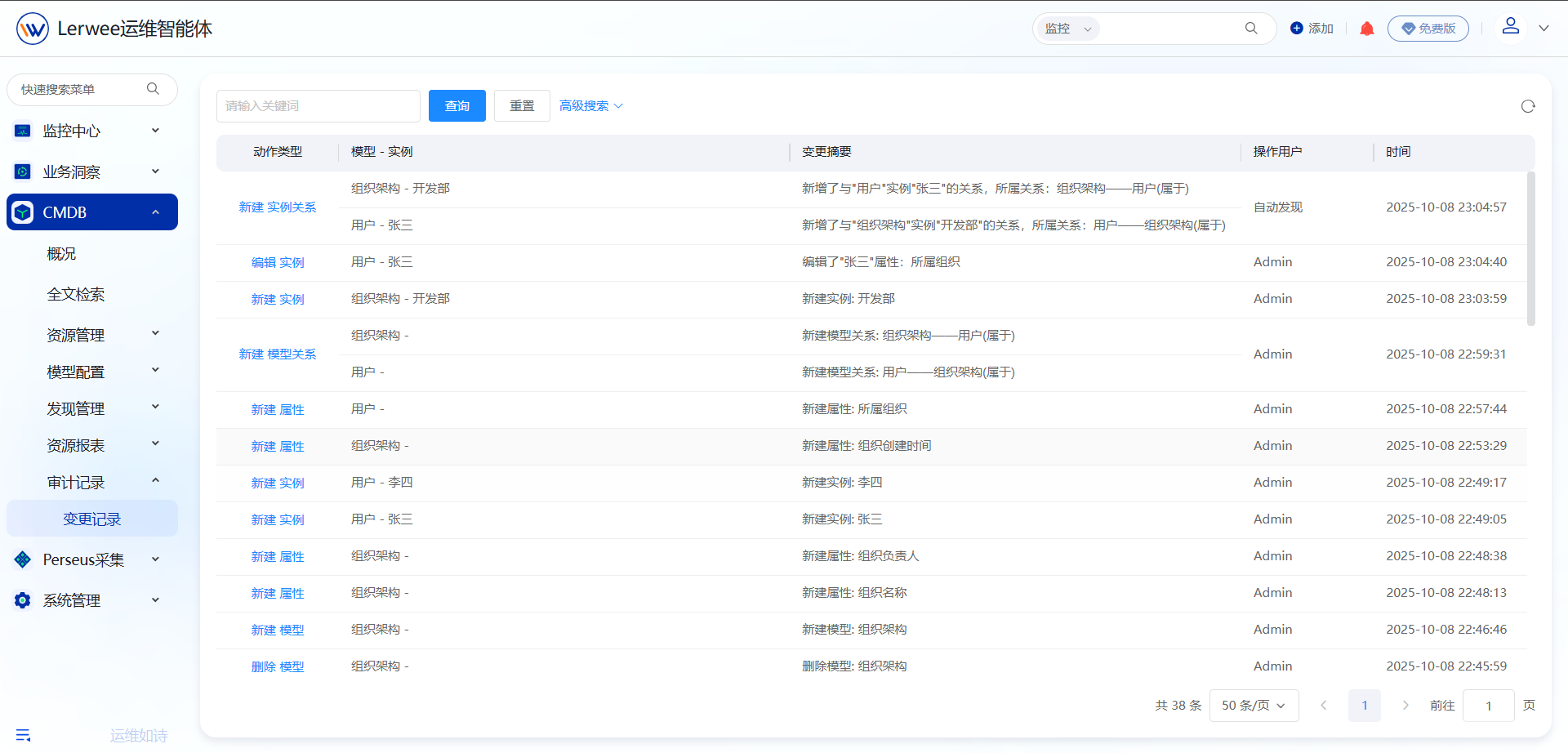The height and width of the screenshot is (753, 1568).
Task: Expand the 高级搜索 options
Action: [591, 106]
